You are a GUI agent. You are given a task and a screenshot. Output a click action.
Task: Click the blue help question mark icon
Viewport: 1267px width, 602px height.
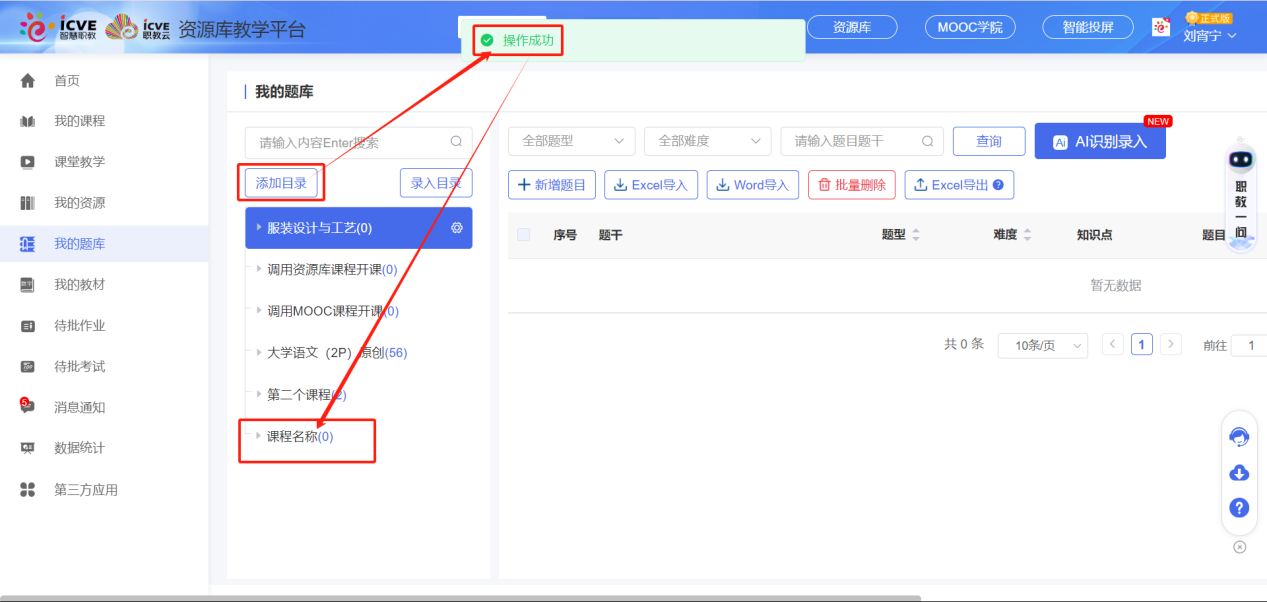click(x=1239, y=508)
